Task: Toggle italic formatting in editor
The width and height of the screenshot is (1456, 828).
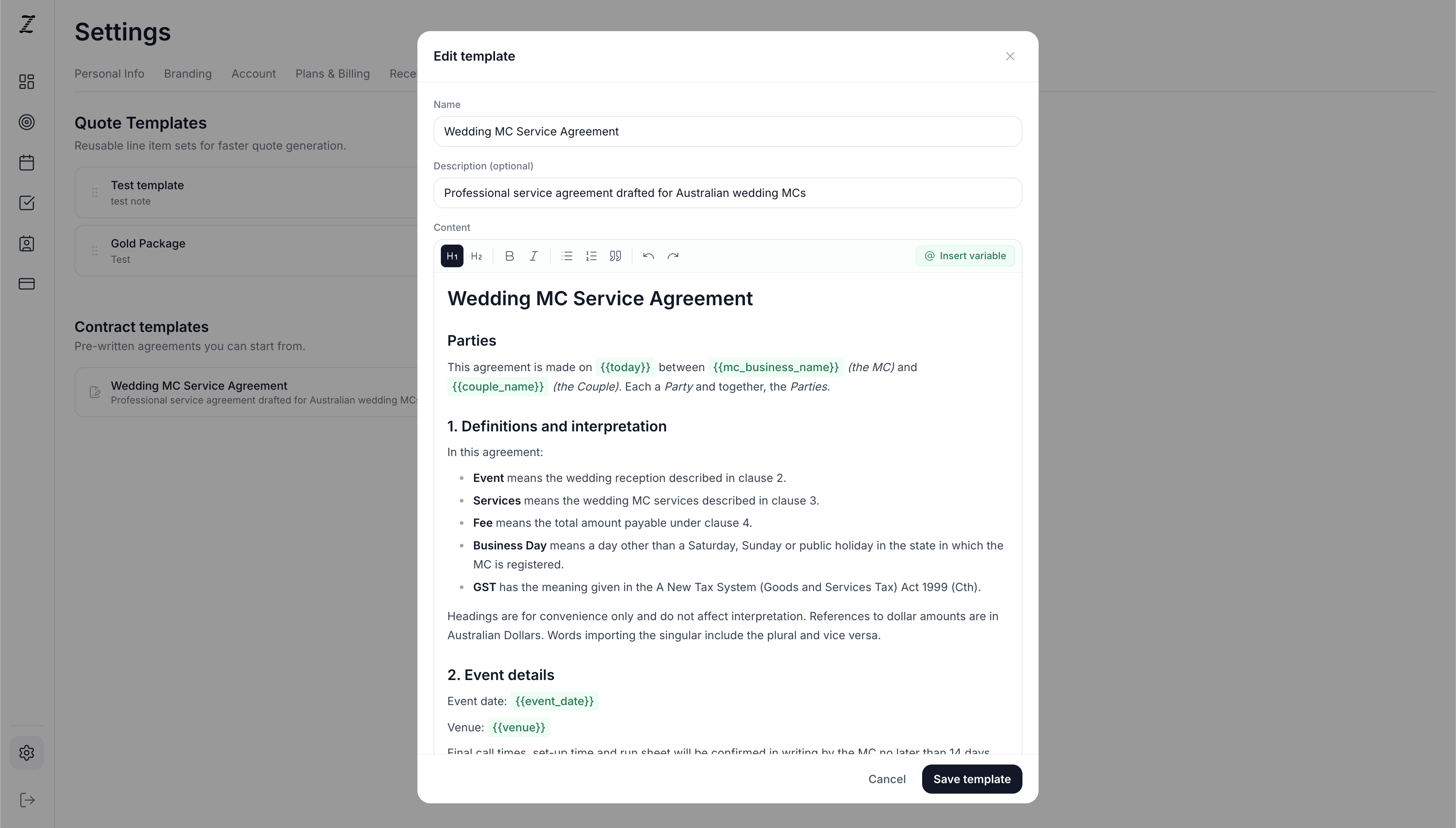Action: pos(533,256)
